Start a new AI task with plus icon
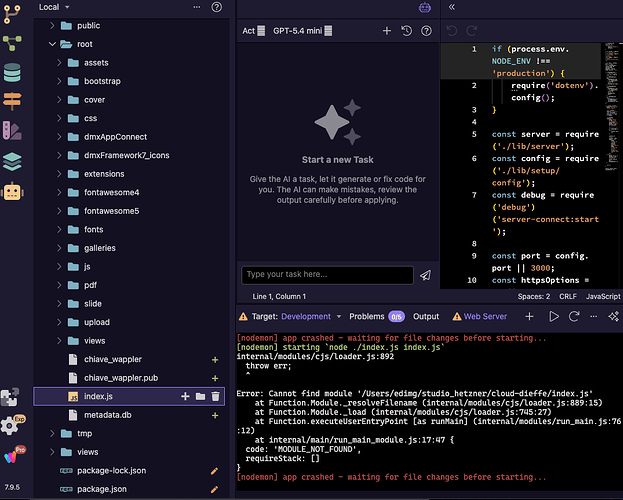 click(x=387, y=31)
